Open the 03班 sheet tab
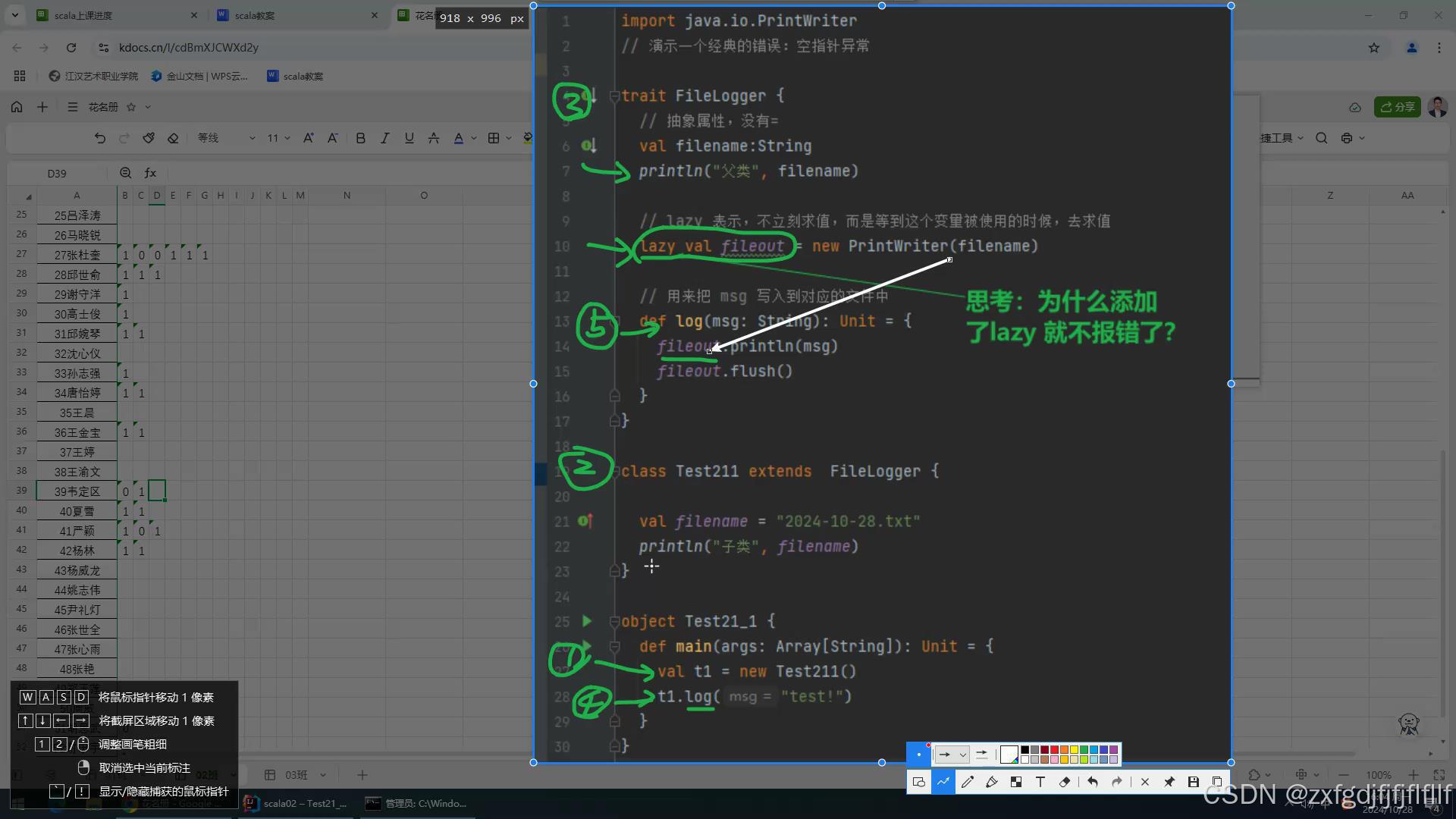This screenshot has height=819, width=1456. coord(297,775)
